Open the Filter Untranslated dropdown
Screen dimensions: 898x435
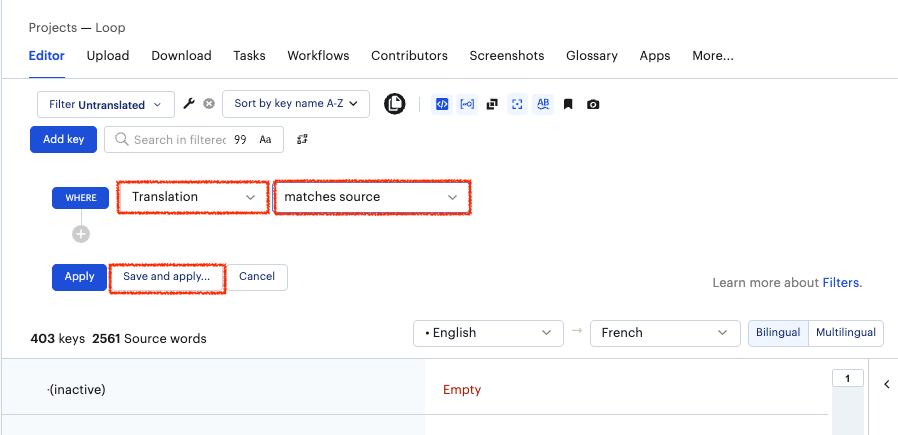click(105, 104)
